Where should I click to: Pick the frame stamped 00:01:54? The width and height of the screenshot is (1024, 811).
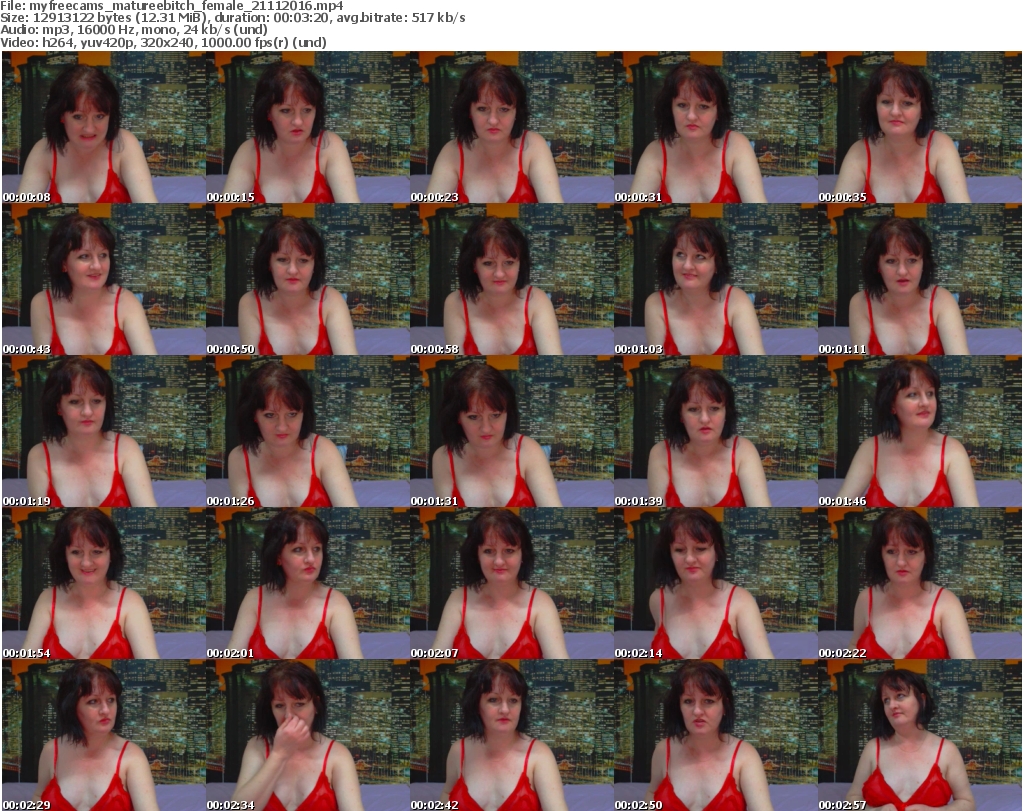point(104,584)
